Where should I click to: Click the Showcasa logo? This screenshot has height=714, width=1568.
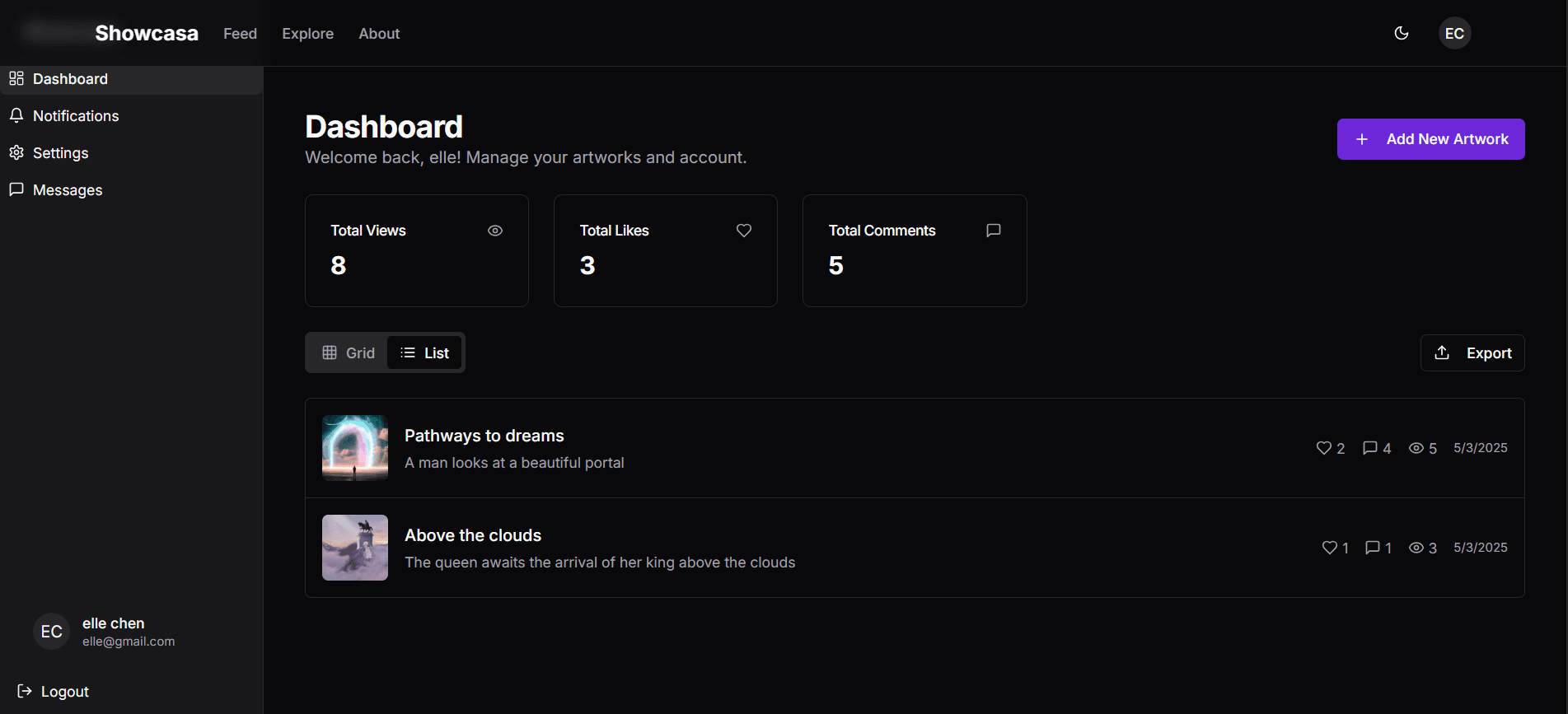point(147,33)
